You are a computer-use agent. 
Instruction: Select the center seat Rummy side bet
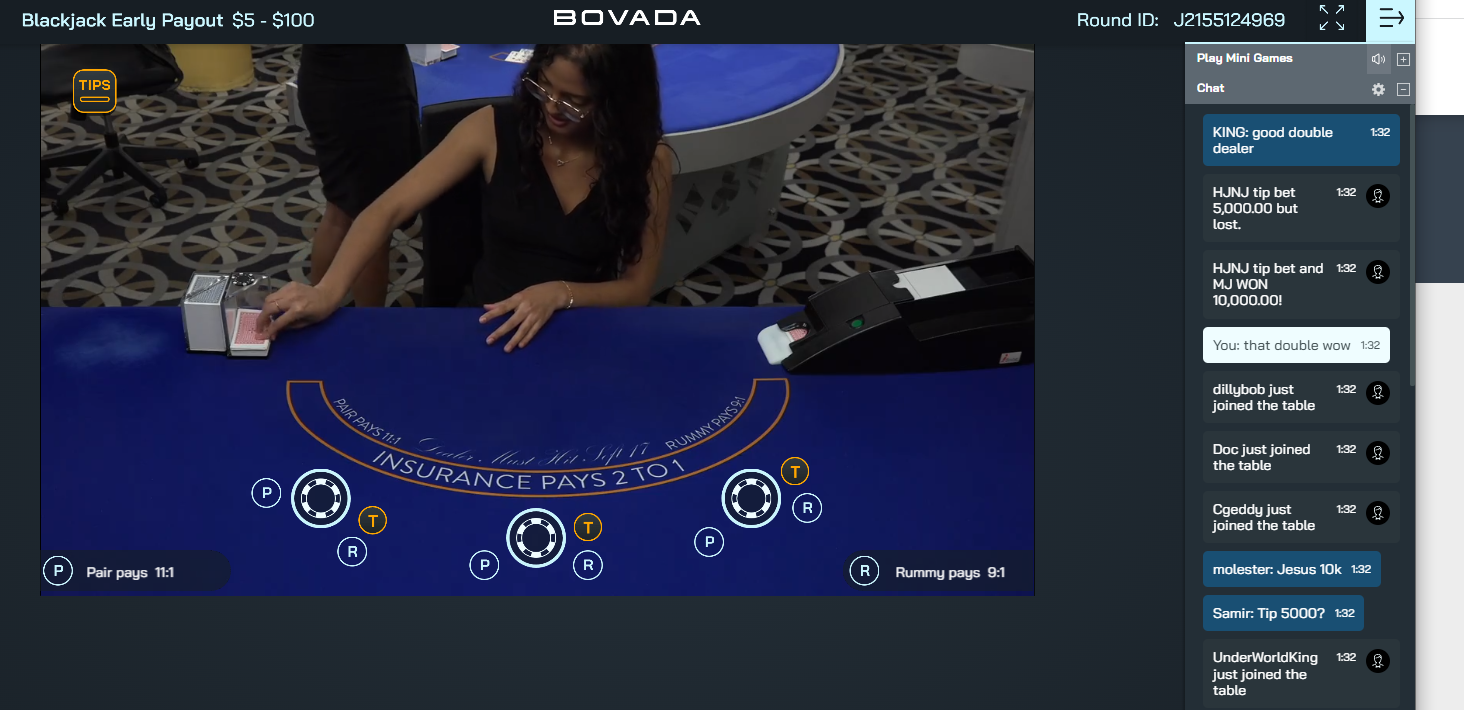[x=588, y=565]
